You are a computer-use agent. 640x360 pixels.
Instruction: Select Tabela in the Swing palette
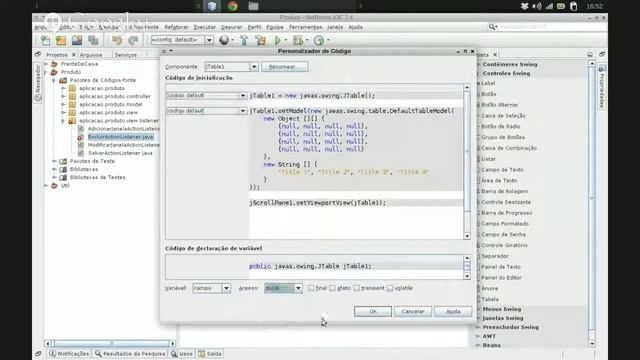490,299
